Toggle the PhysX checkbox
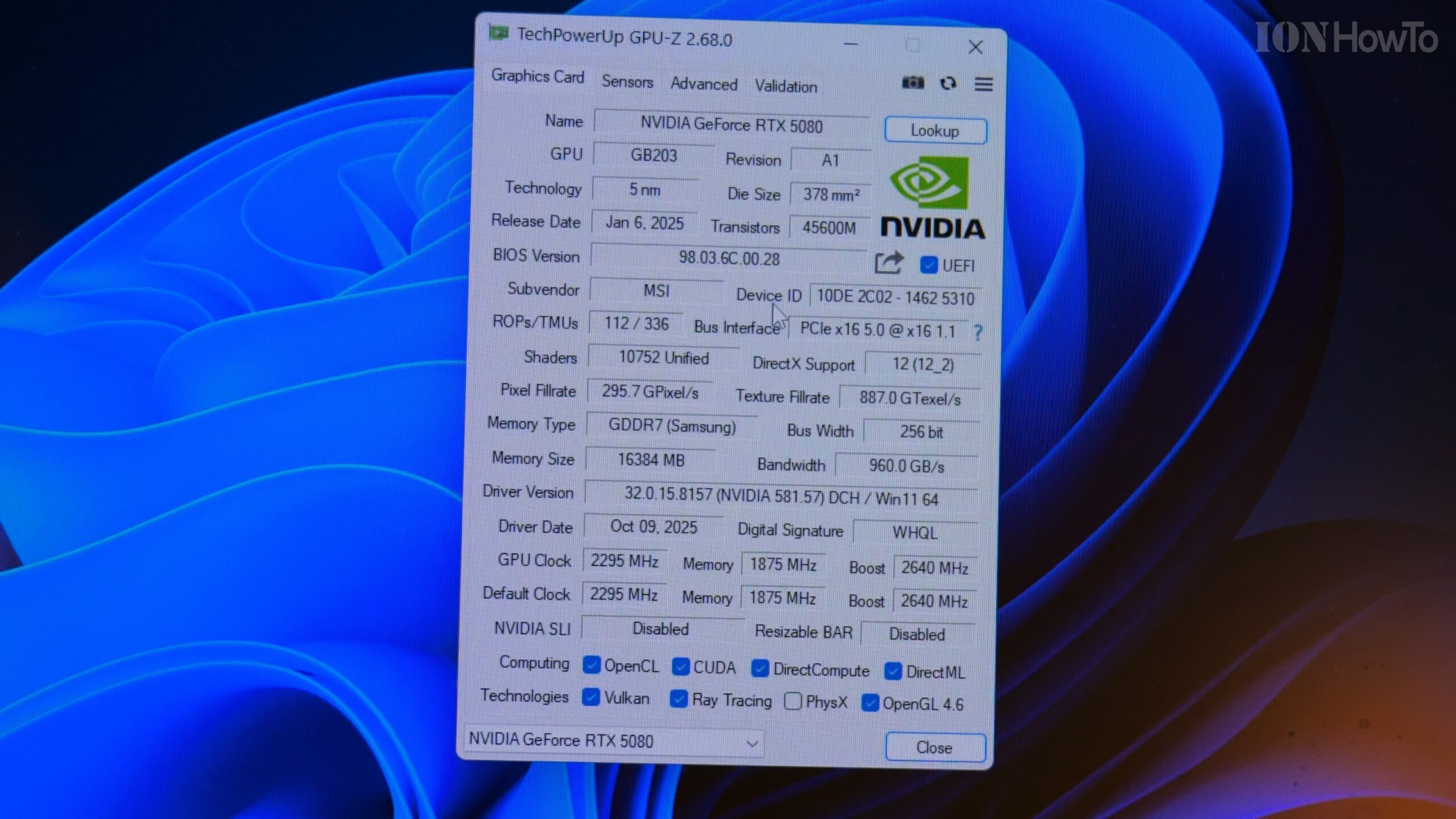Image resolution: width=1456 pixels, height=819 pixels. coord(792,701)
